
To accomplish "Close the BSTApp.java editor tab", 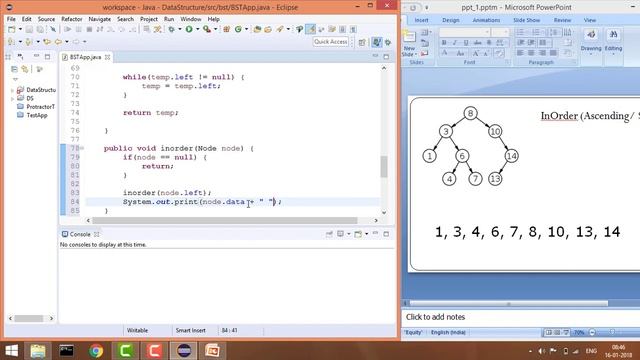I will point(107,57).
